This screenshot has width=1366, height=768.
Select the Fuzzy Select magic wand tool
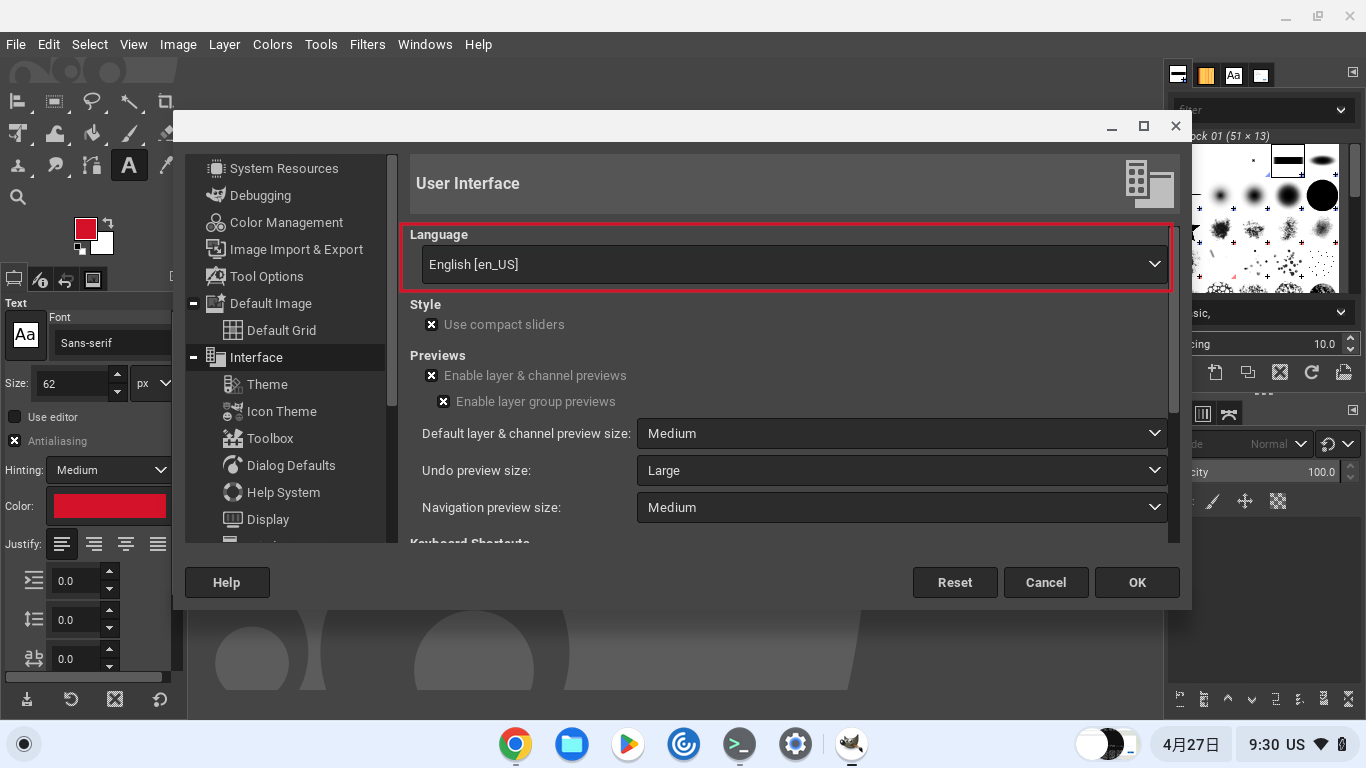129,101
